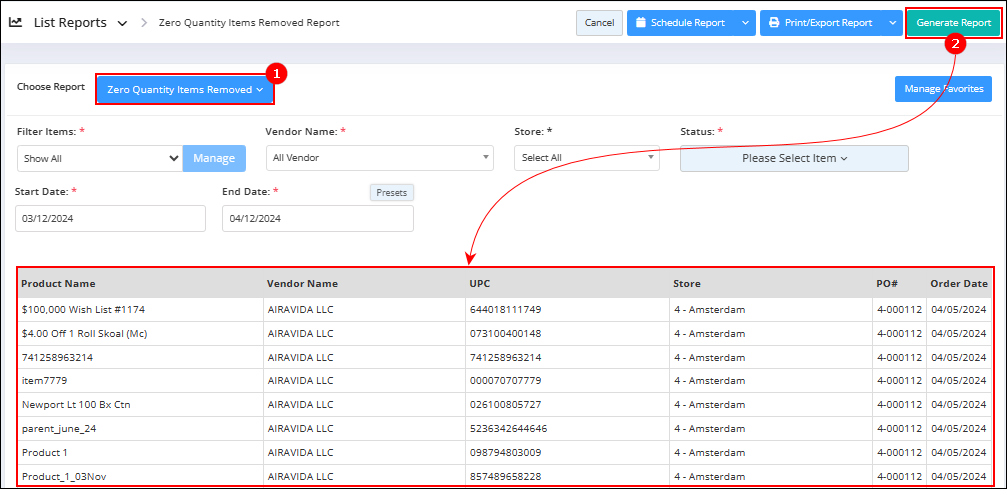Click printer icon on Print/Export Report button
The image size is (1007, 489).
coord(774,23)
